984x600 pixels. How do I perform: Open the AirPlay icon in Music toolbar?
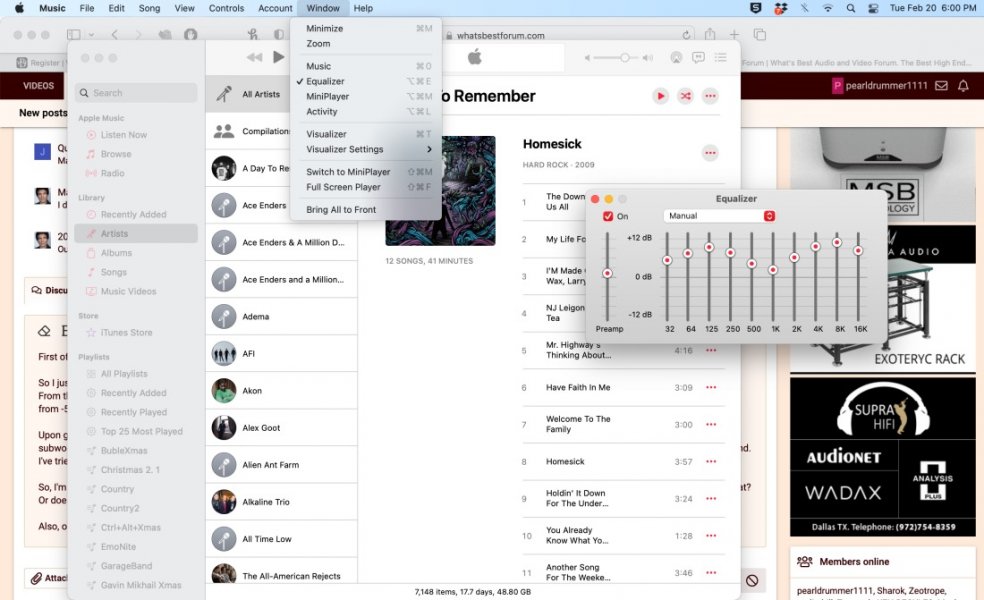tap(677, 58)
